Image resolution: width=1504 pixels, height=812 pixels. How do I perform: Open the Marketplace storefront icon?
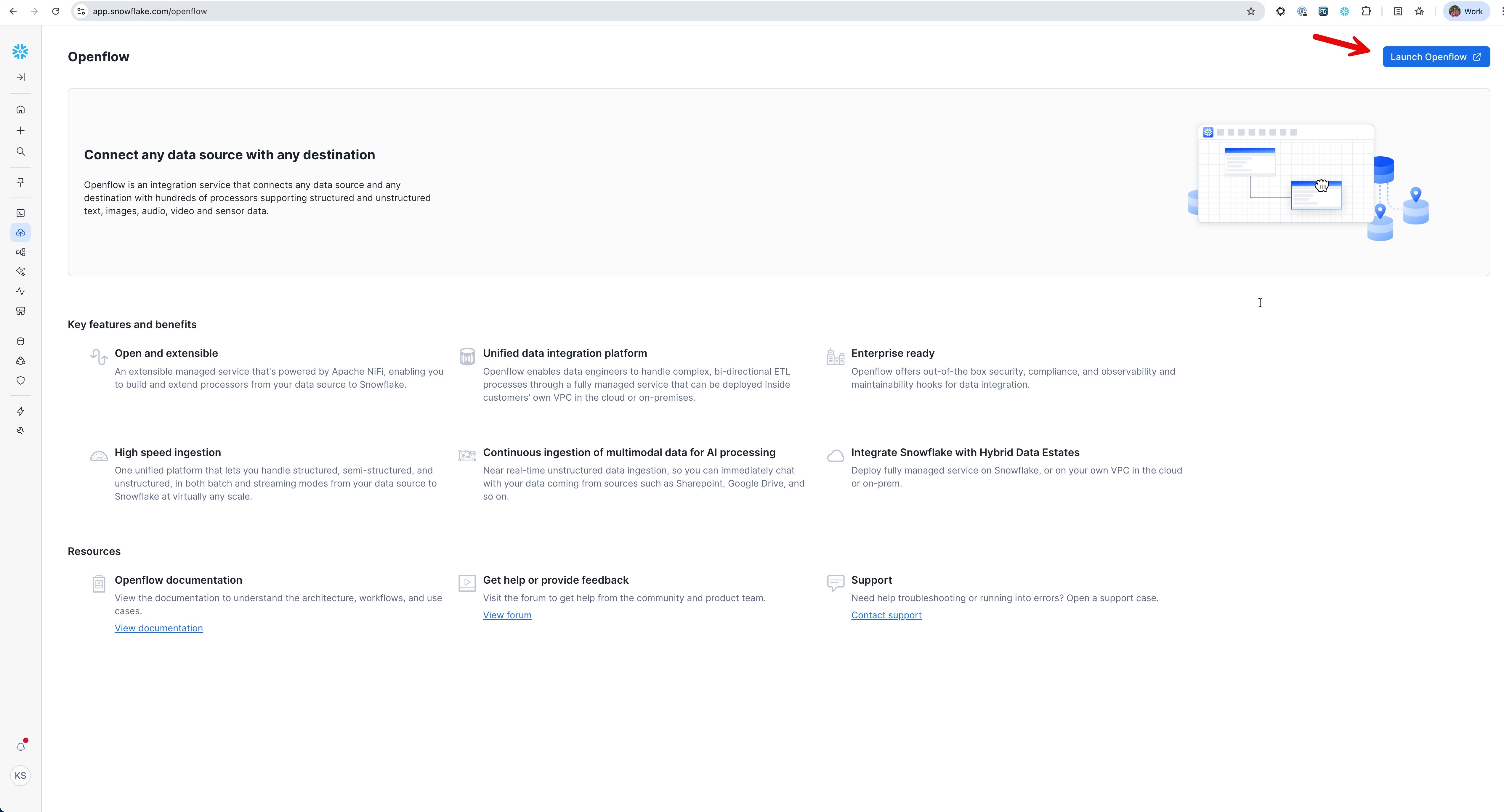(20, 311)
